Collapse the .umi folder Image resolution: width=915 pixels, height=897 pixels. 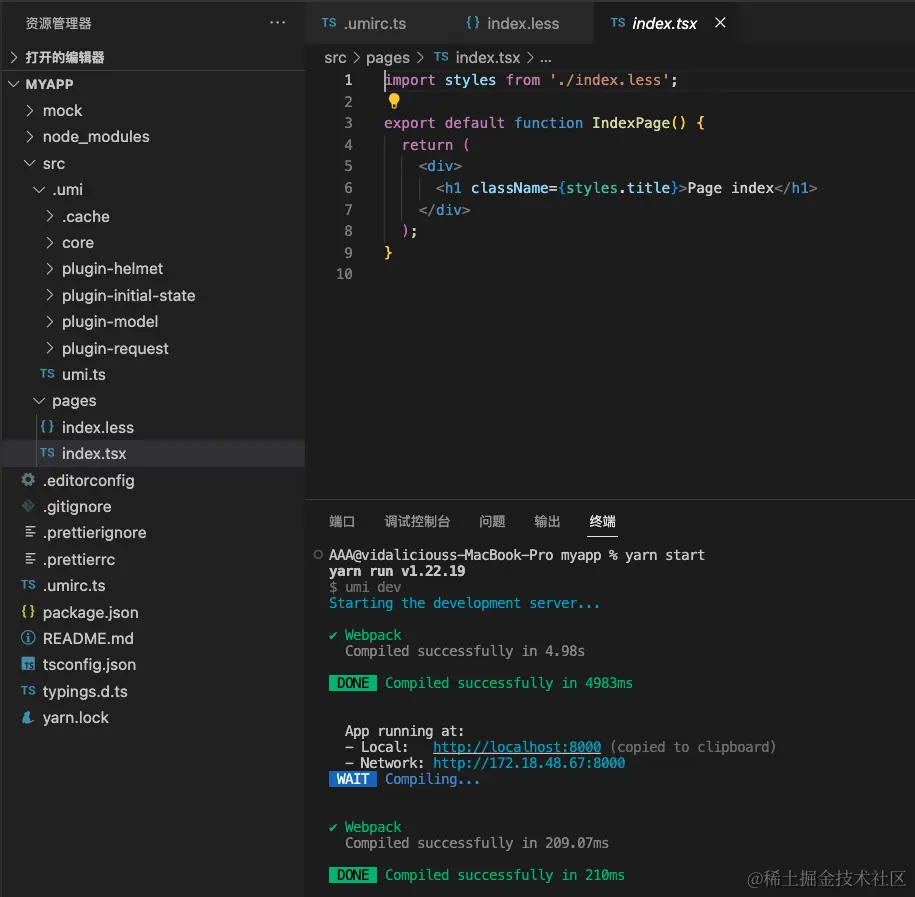39,190
